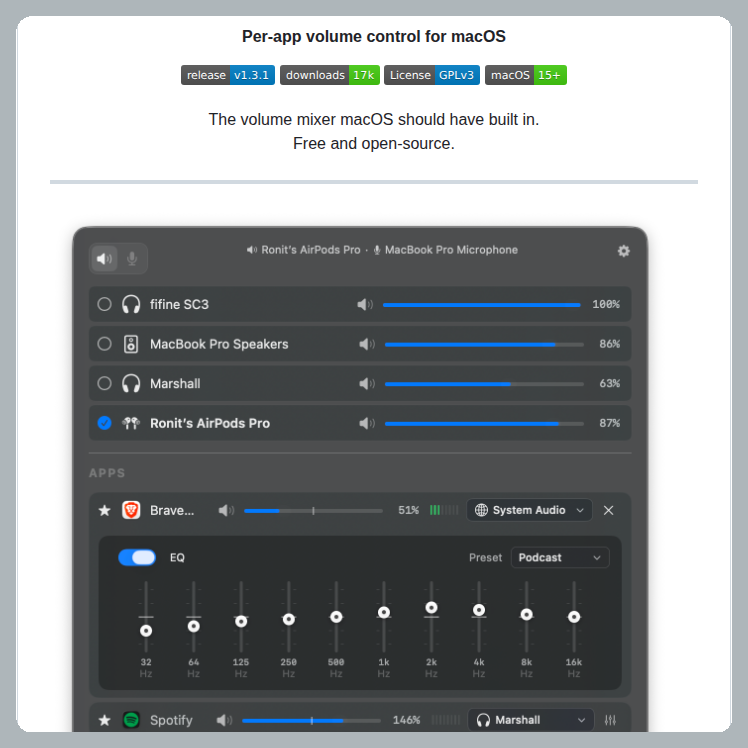The height and width of the screenshot is (748, 748).
Task: Click the release v1.3.1 badge
Action: (228, 75)
